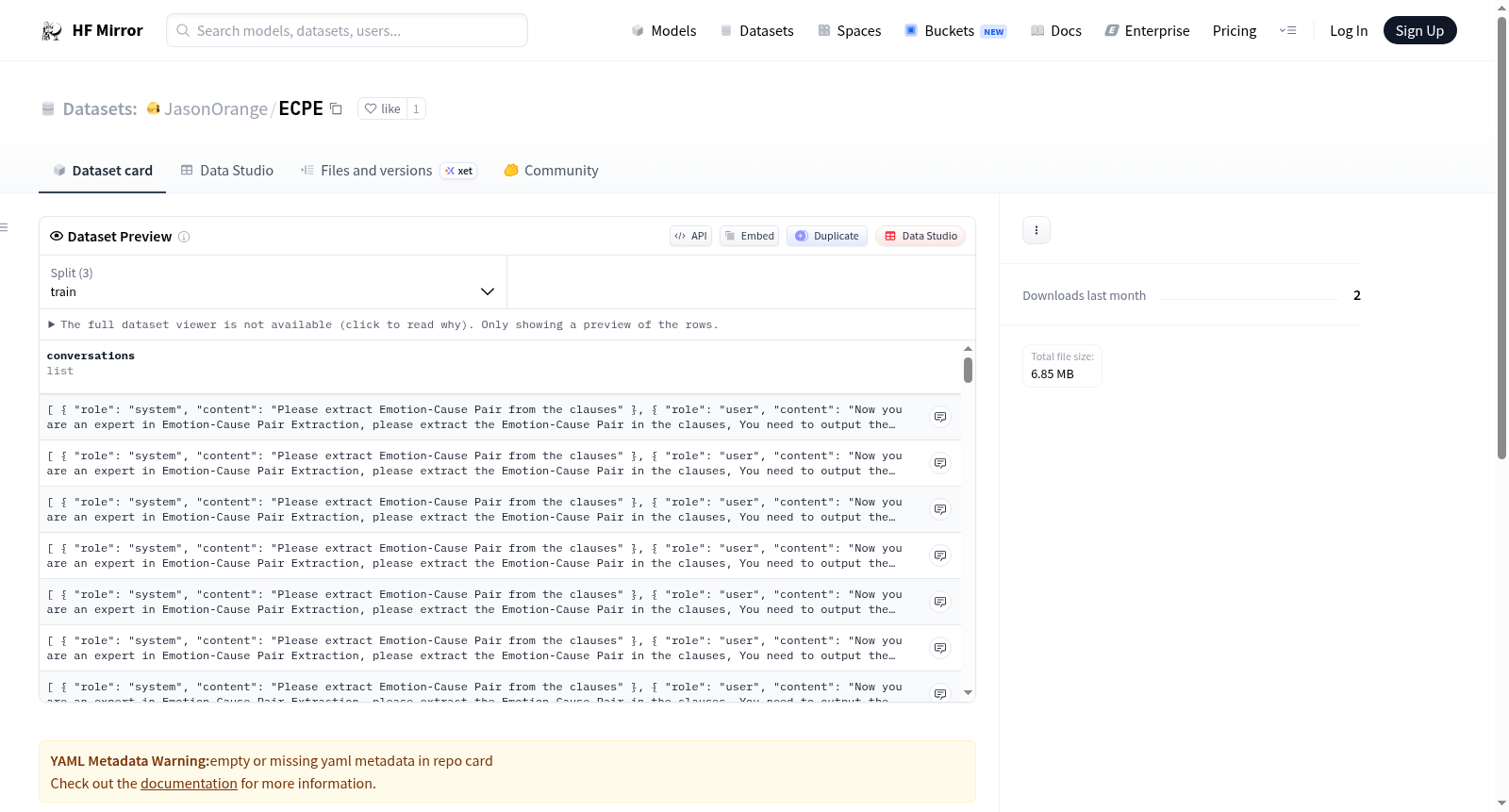Copy the ECPE dataset name

click(x=336, y=108)
